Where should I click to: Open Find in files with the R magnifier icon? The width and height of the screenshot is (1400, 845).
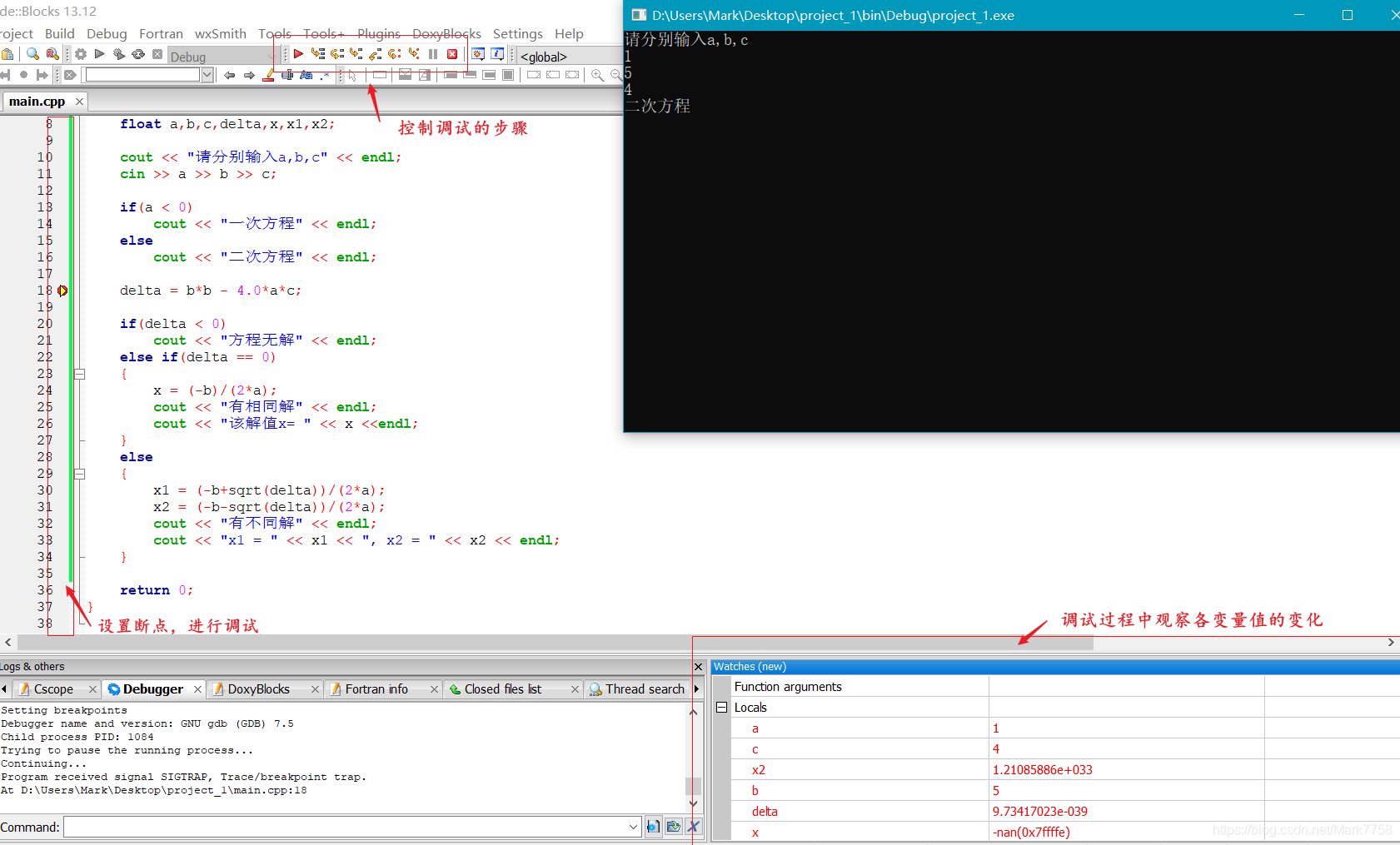coord(52,54)
